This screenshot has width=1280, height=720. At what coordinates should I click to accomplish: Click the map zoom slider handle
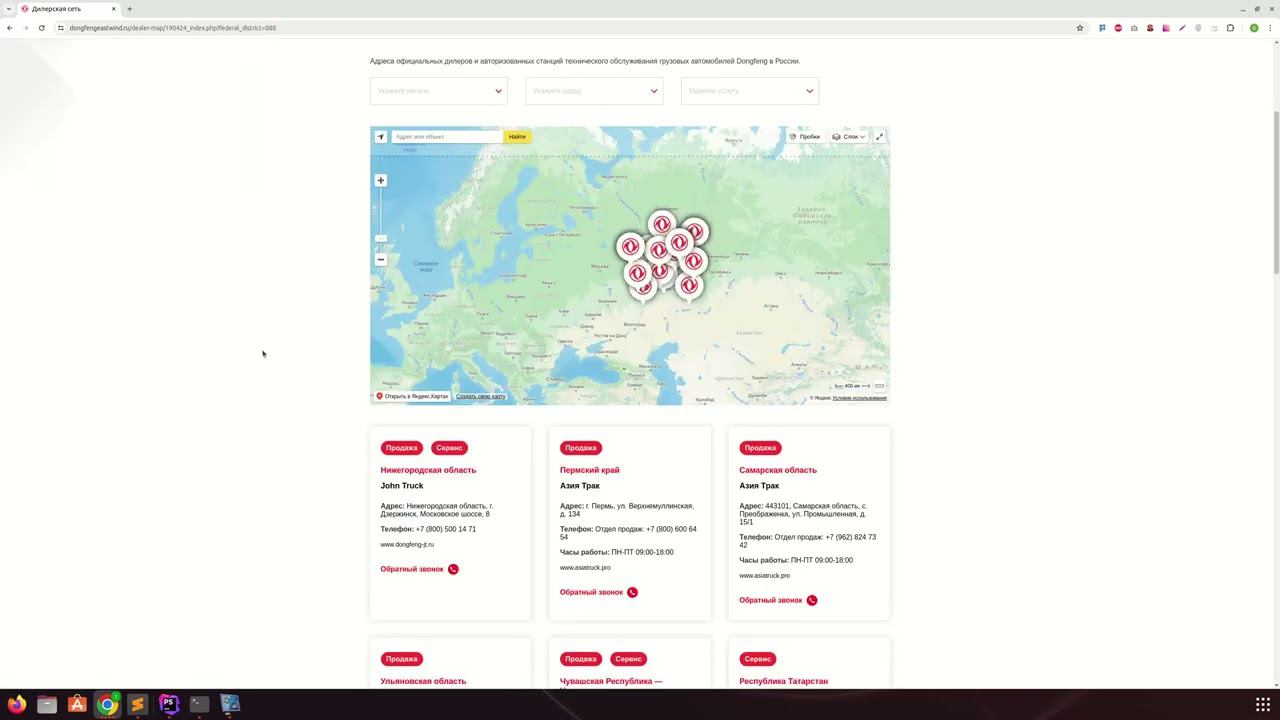click(380, 238)
